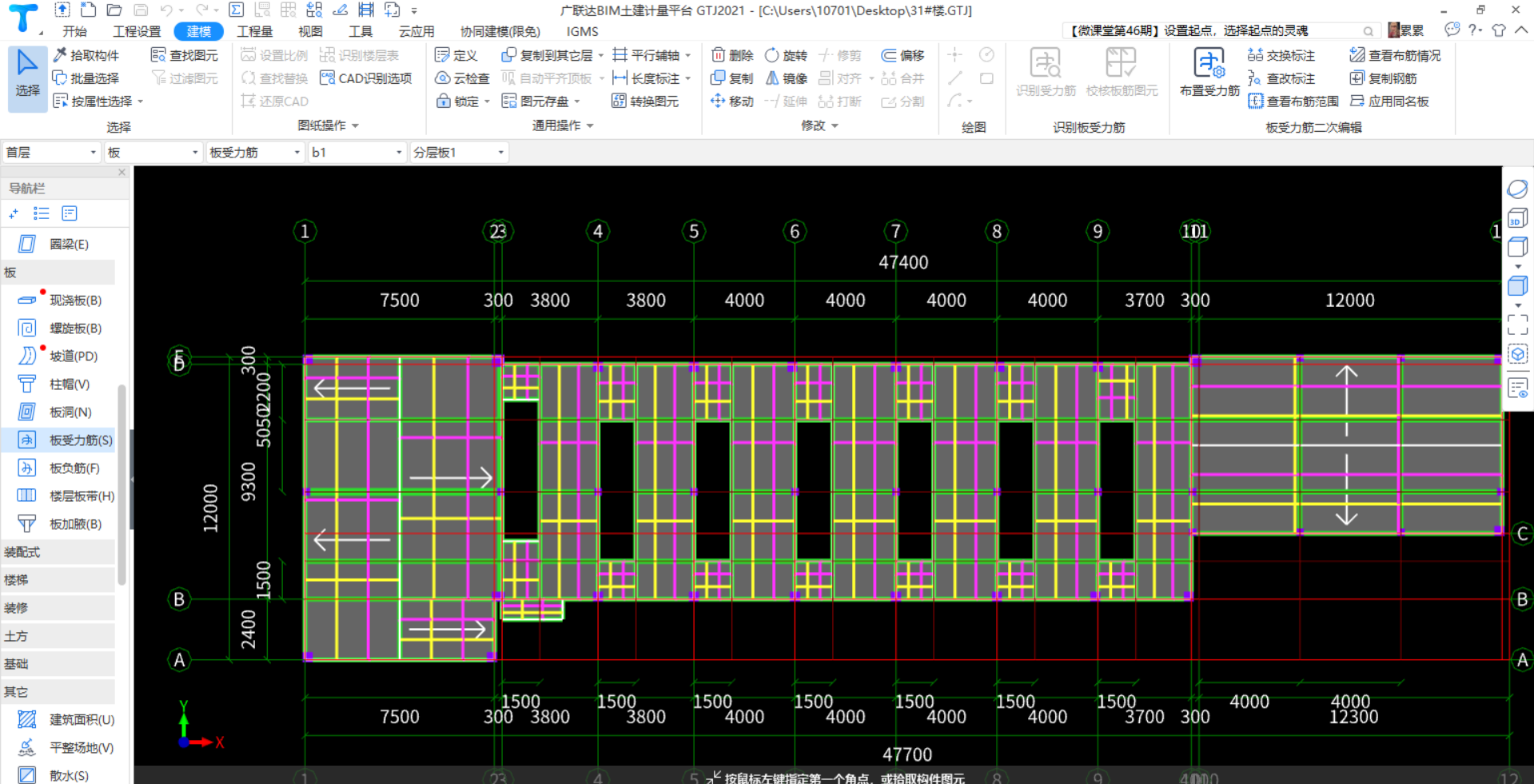Expand the 装修 navigation section
Image resolution: width=1534 pixels, height=784 pixels.
[x=58, y=608]
